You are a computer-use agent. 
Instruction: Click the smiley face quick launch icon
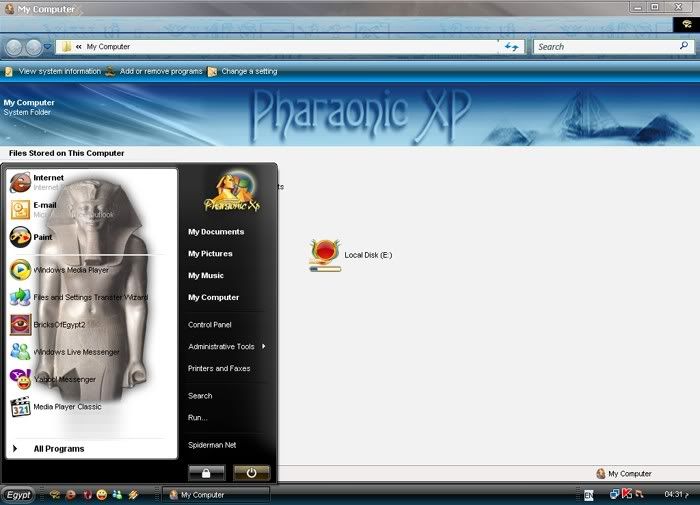click(102, 495)
